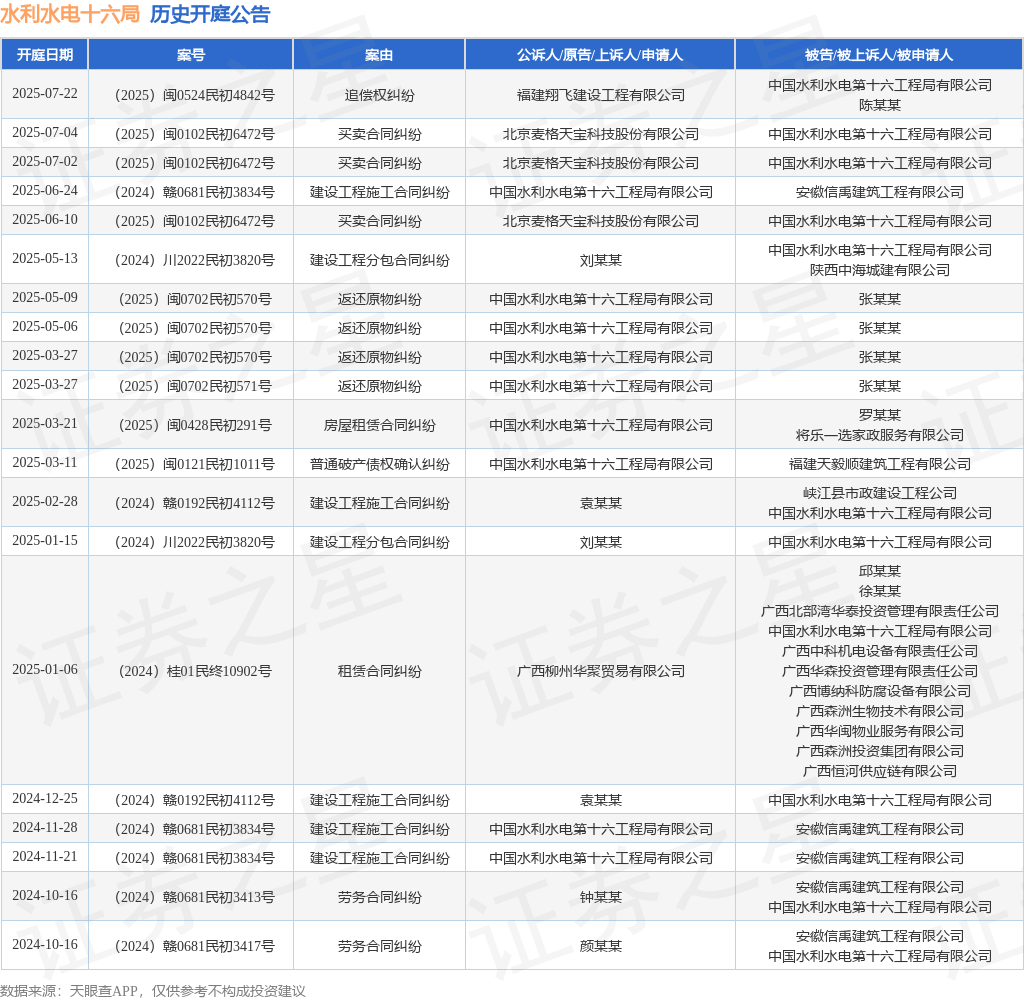The height and width of the screenshot is (1000, 1024).
Task: Select case number 赣0681民初3413号
Action: pyautogui.click(x=195, y=897)
